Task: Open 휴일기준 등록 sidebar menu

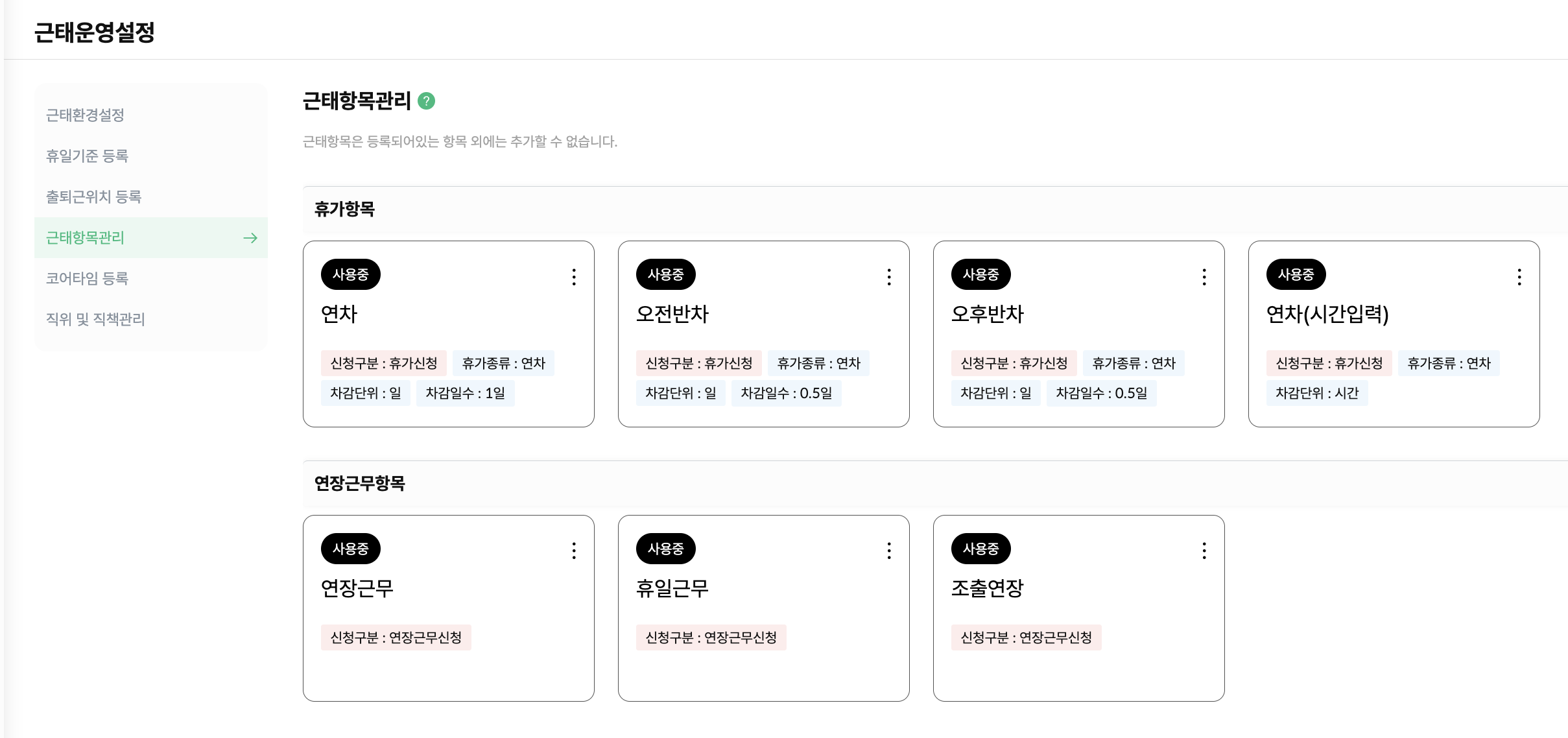Action: 87,156
